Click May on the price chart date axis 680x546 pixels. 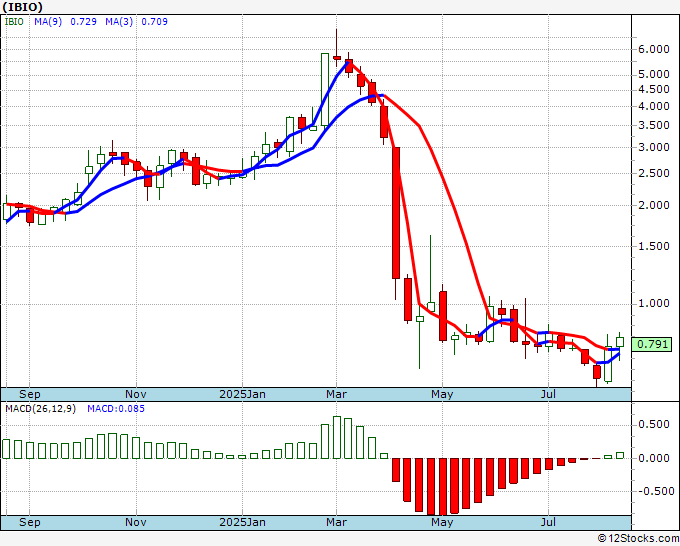pyautogui.click(x=442, y=394)
